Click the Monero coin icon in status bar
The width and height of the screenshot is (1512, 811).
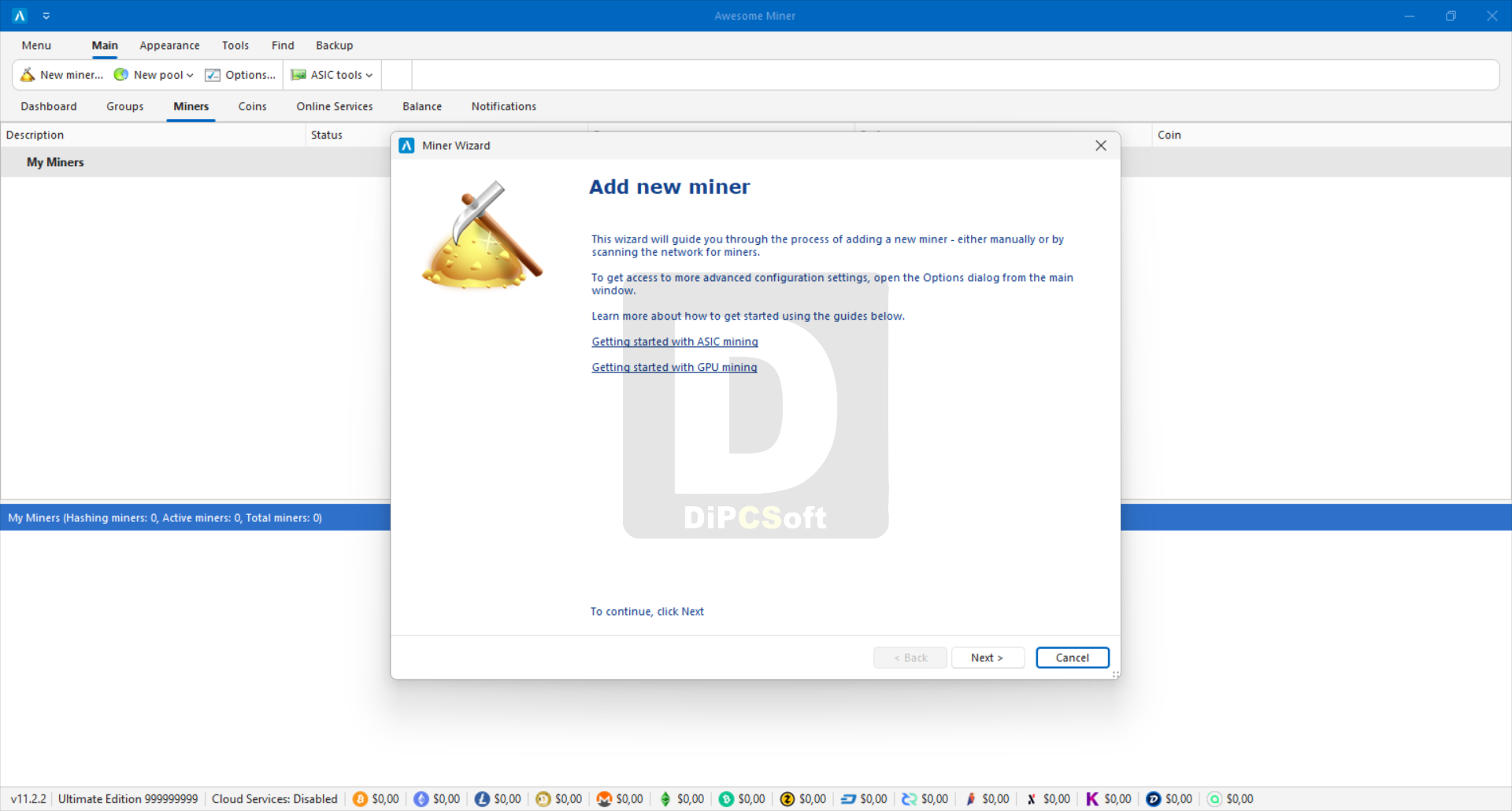point(604,799)
